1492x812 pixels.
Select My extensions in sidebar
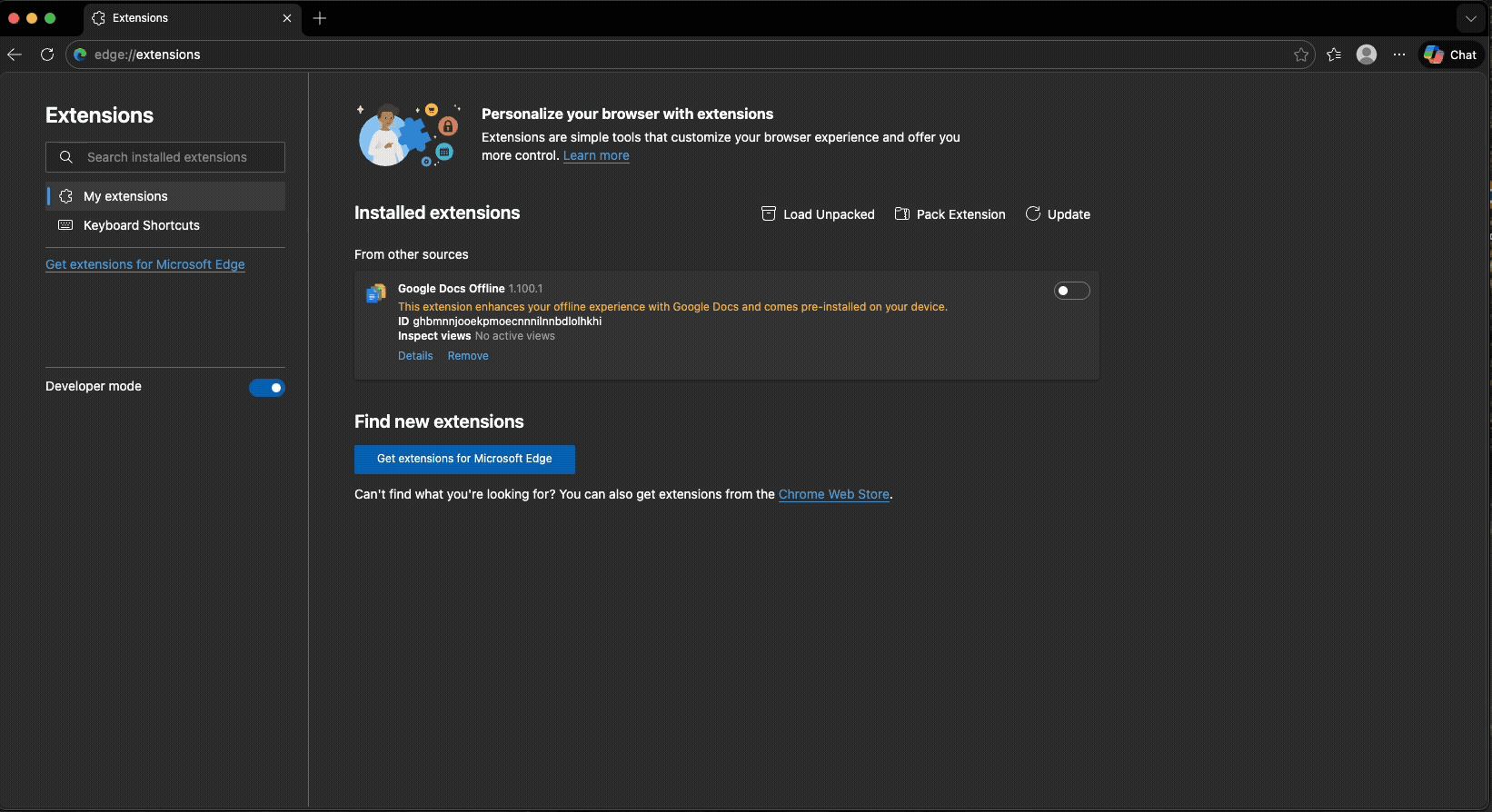(x=165, y=196)
